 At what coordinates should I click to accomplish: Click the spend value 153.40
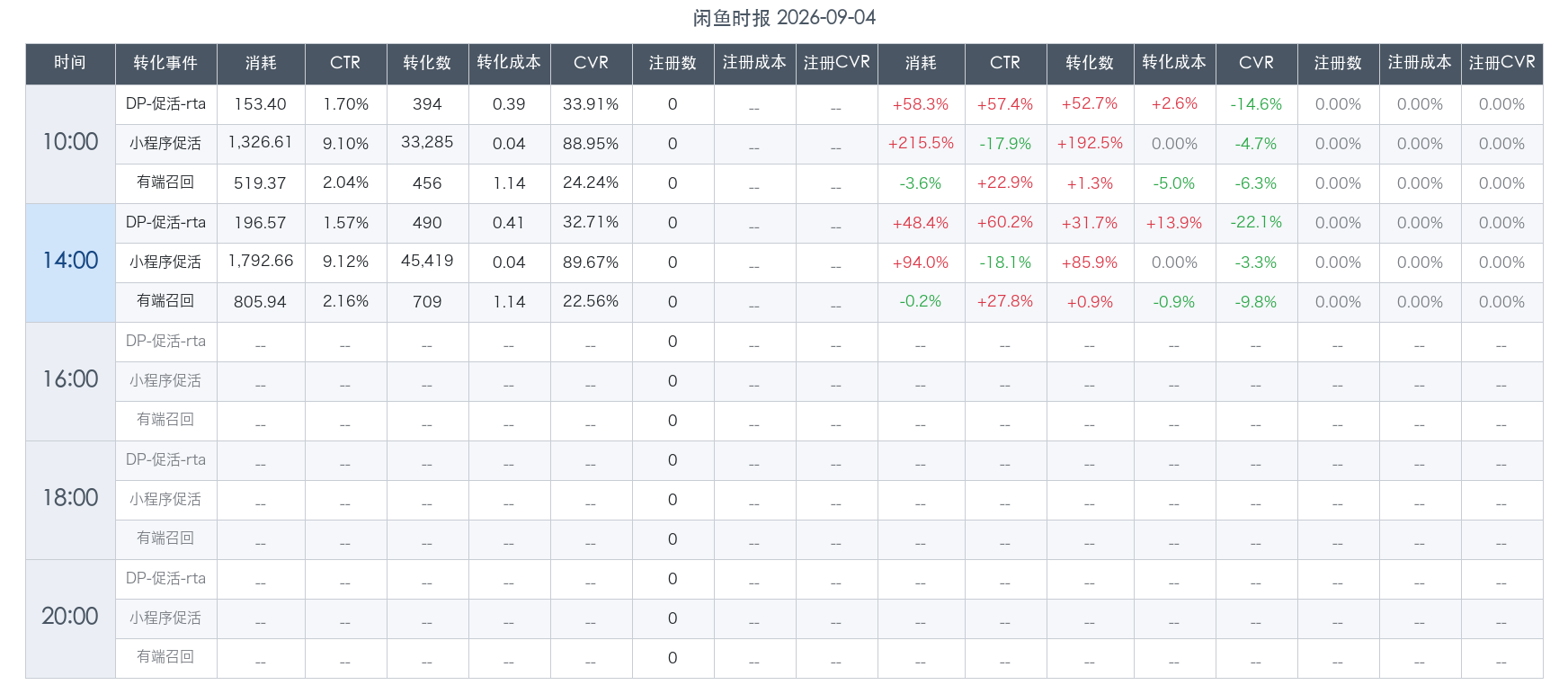click(261, 104)
